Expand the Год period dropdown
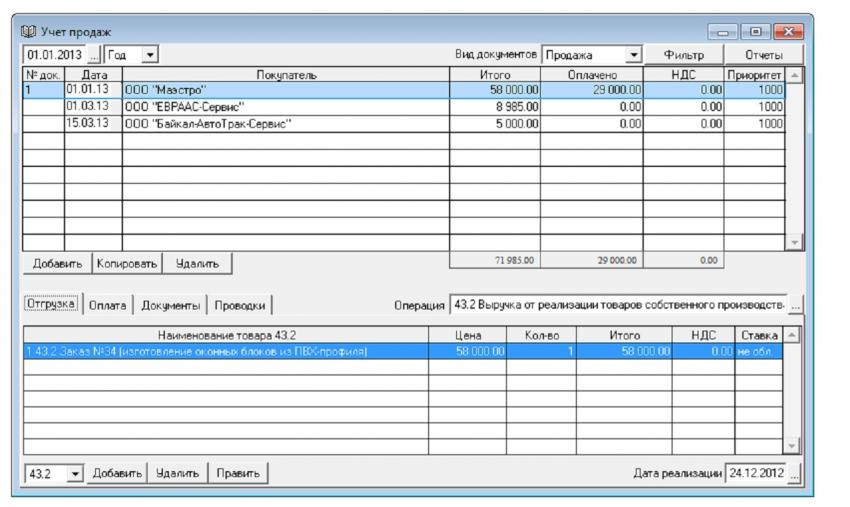This screenshot has height=507, width=850. click(149, 52)
